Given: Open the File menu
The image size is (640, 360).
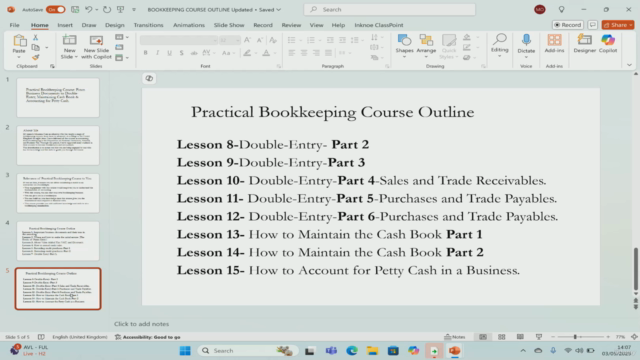Looking at the screenshot, I should pos(14,25).
